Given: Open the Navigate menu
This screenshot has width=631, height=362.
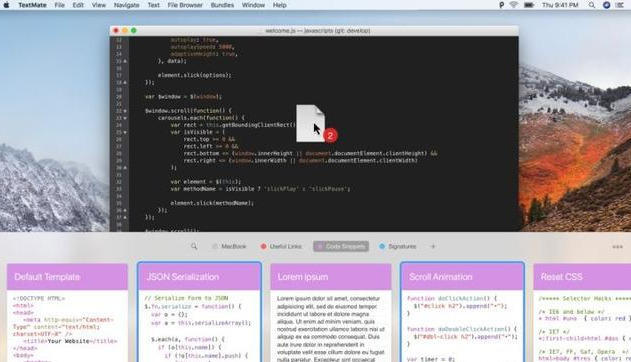Looking at the screenshot, I should 126,5.
